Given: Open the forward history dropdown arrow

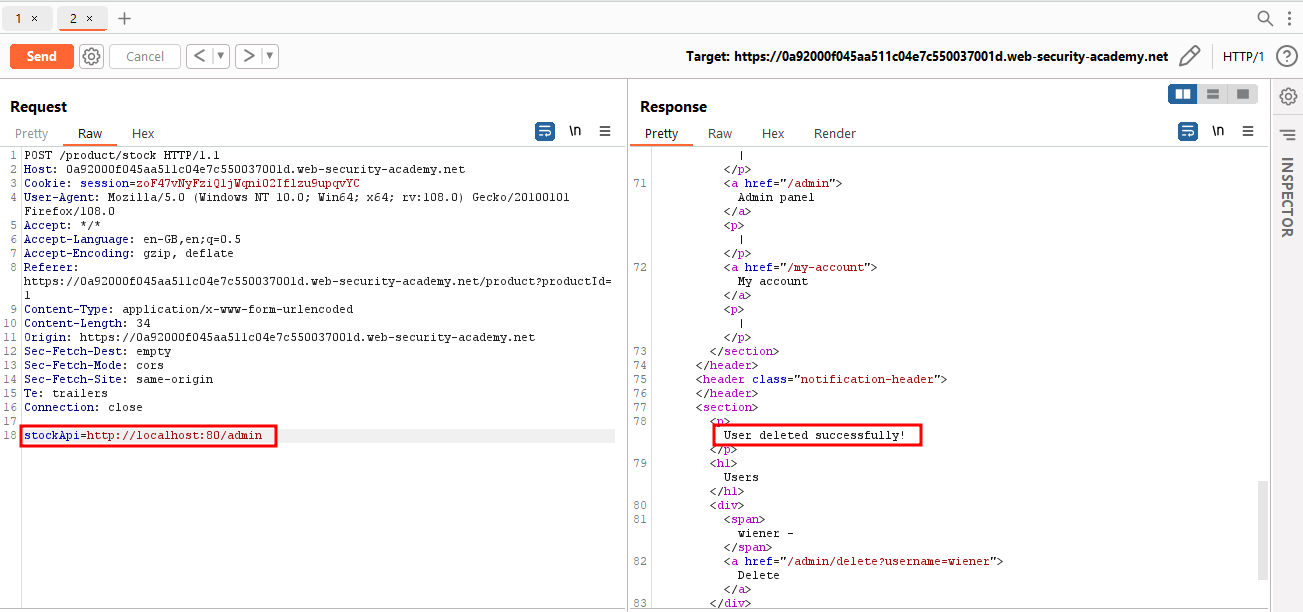Looking at the screenshot, I should [270, 57].
